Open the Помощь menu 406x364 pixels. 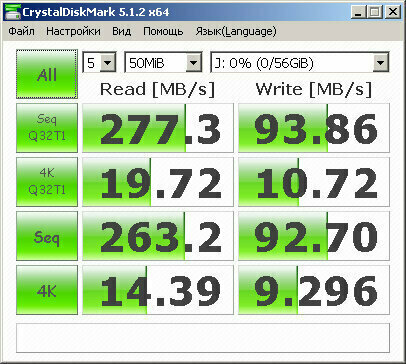click(163, 31)
